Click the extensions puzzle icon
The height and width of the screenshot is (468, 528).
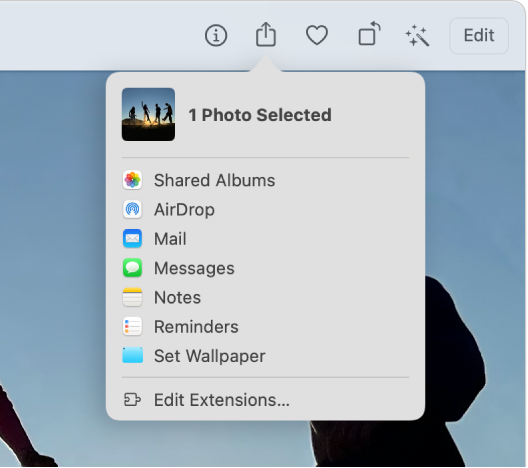(x=132, y=400)
